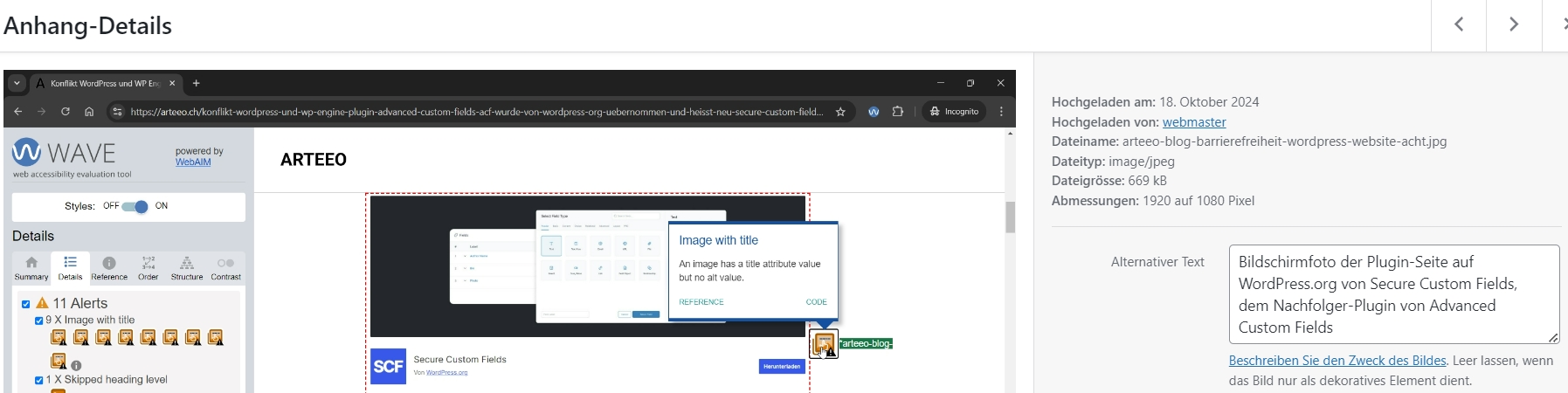Uncheck the 9 X Image with title checkbox
The image size is (1568, 393).
pos(38,321)
